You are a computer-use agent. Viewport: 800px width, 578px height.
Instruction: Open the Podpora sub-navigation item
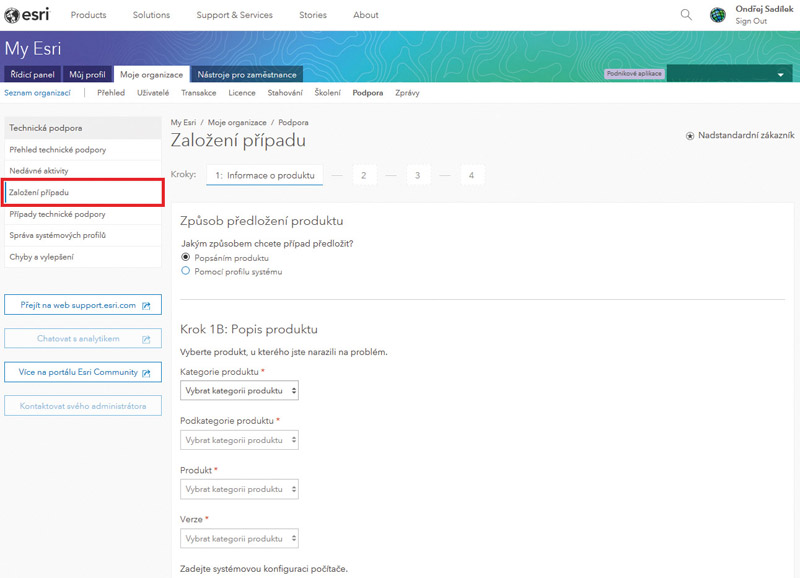pos(368,93)
